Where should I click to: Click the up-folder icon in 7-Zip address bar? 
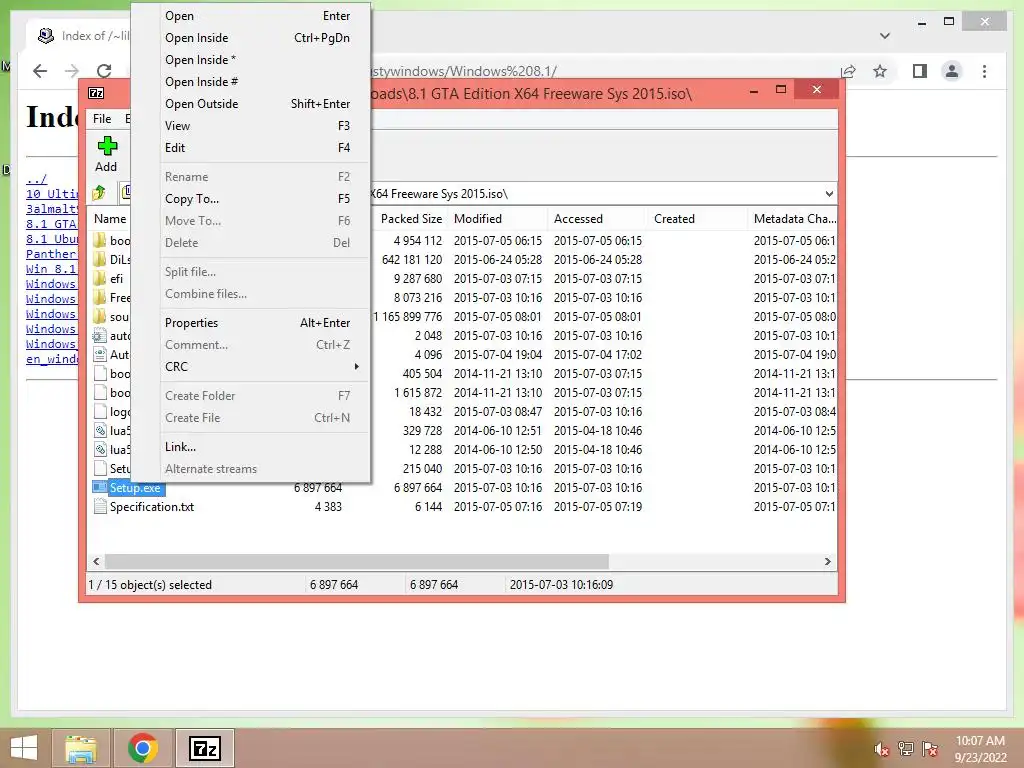[99, 193]
